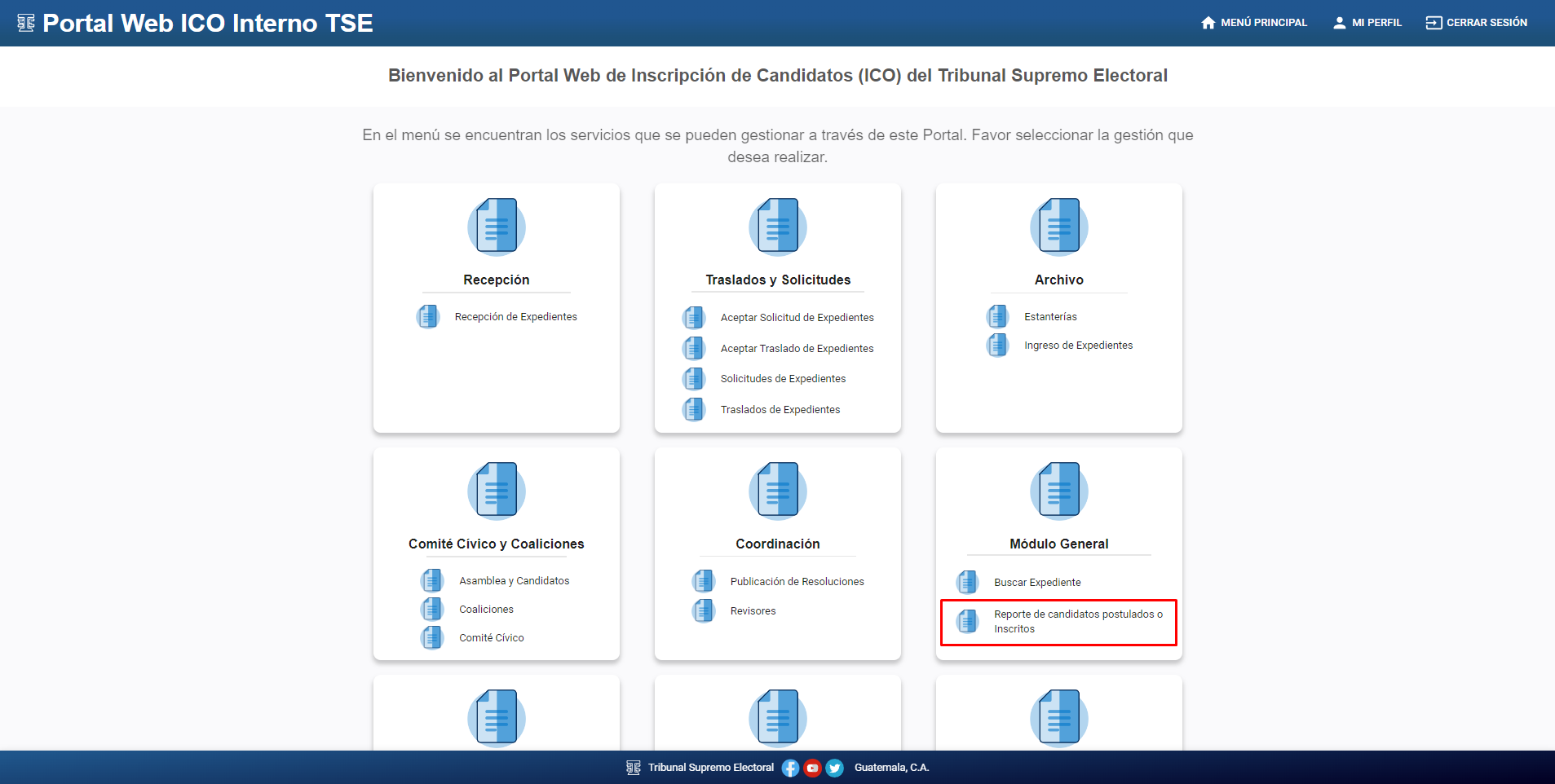Select the Coordinación card document icon
1555x784 pixels.
click(x=776, y=491)
